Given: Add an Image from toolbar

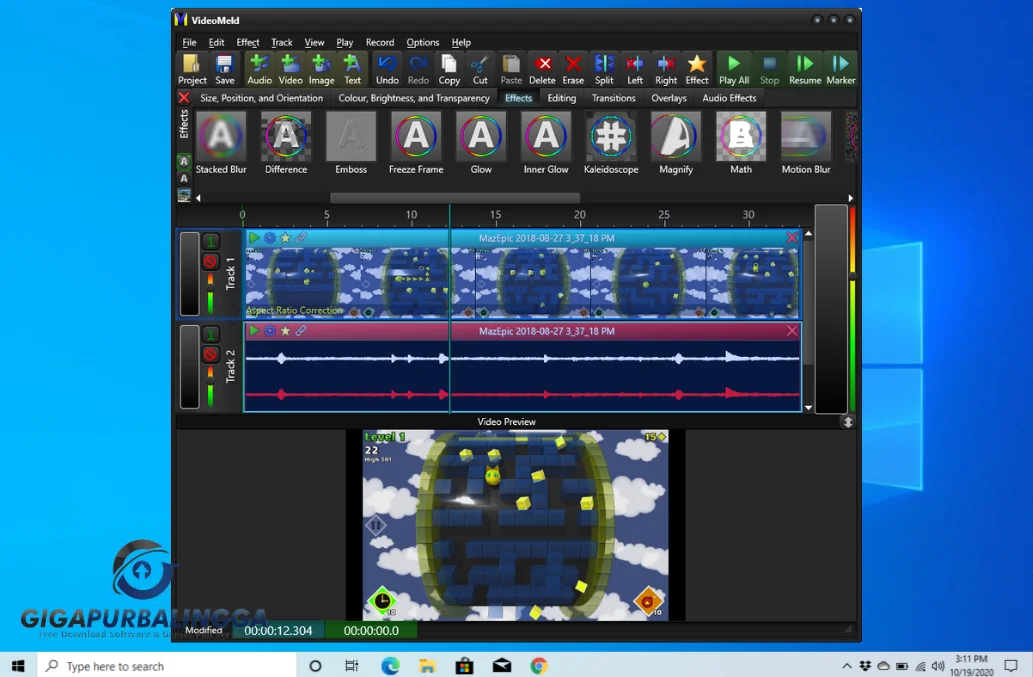Looking at the screenshot, I should (x=321, y=69).
